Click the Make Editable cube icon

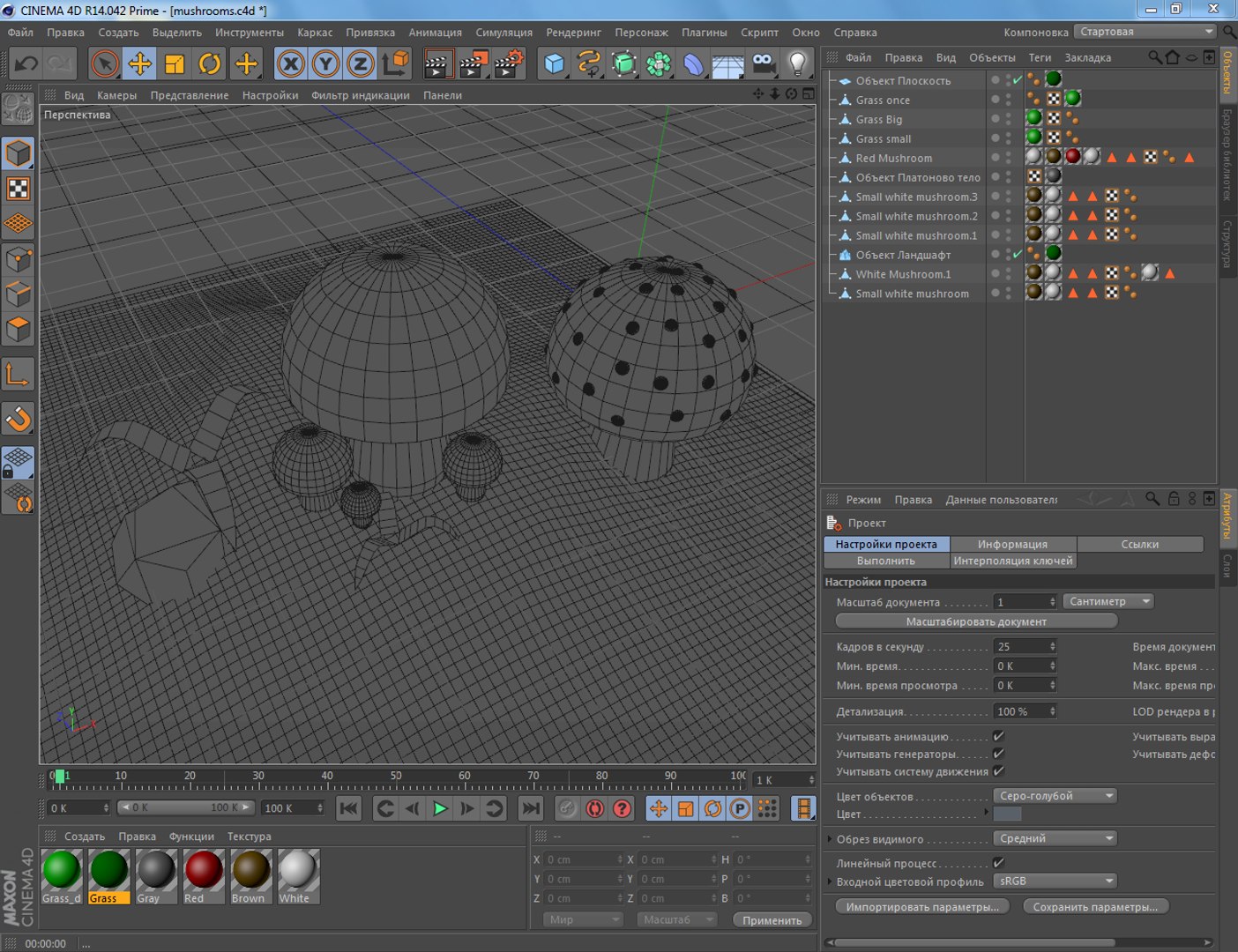pyautogui.click(x=19, y=108)
